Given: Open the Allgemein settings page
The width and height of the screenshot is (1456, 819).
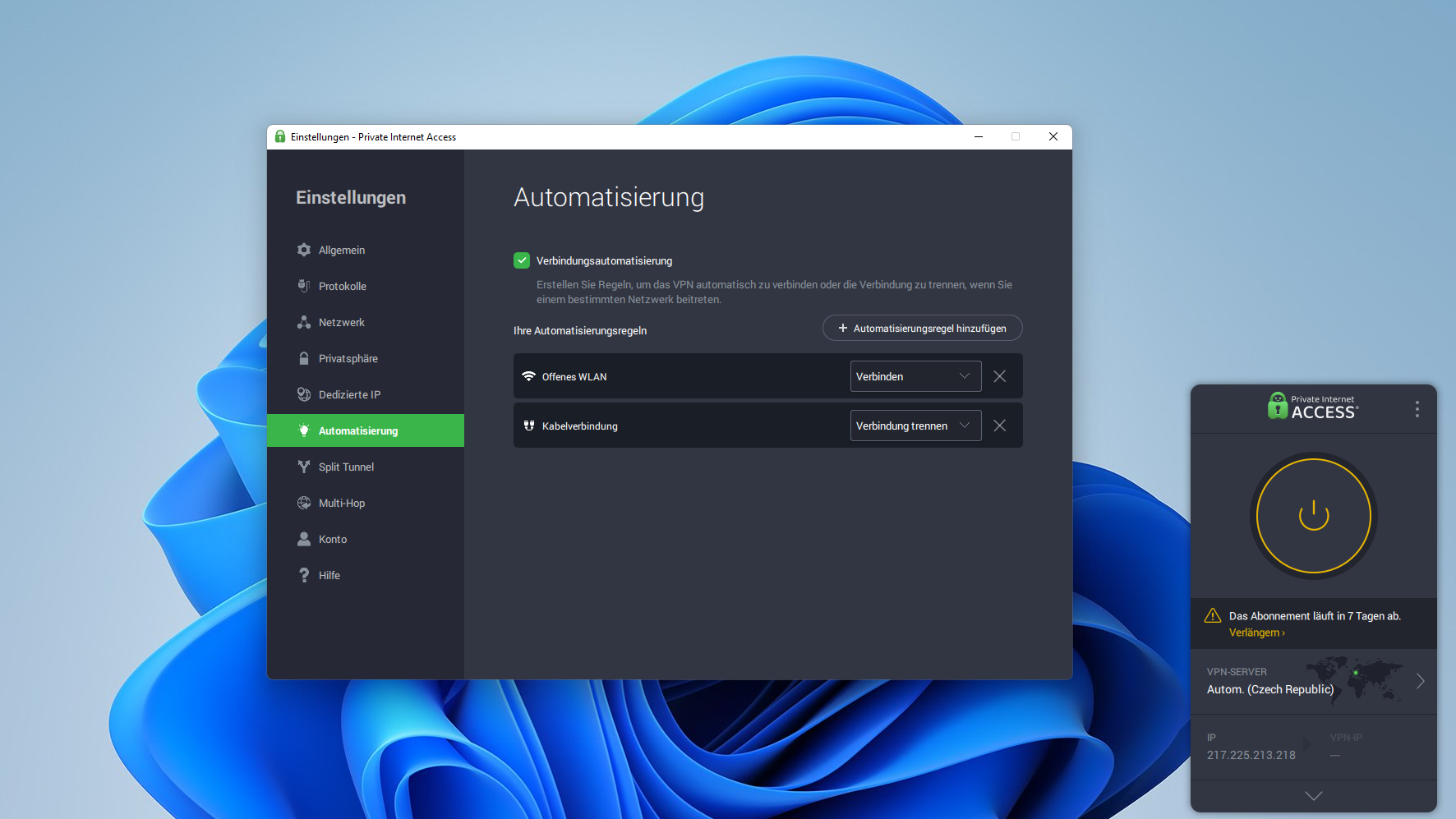Looking at the screenshot, I should 366,250.
